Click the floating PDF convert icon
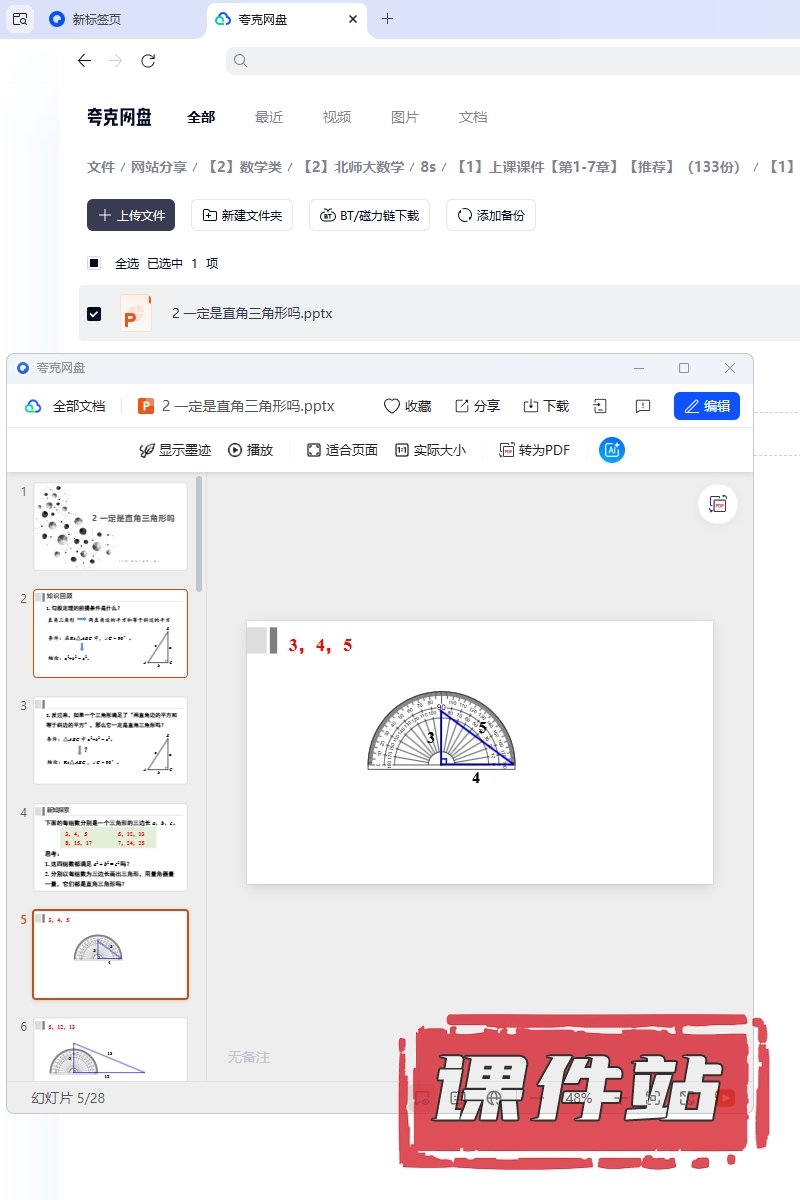 pyautogui.click(x=717, y=504)
